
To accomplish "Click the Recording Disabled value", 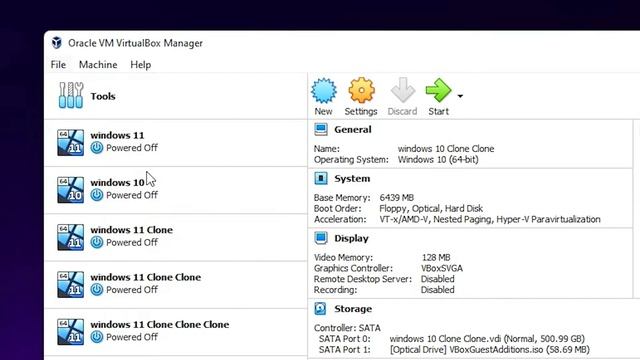I will click(438, 290).
